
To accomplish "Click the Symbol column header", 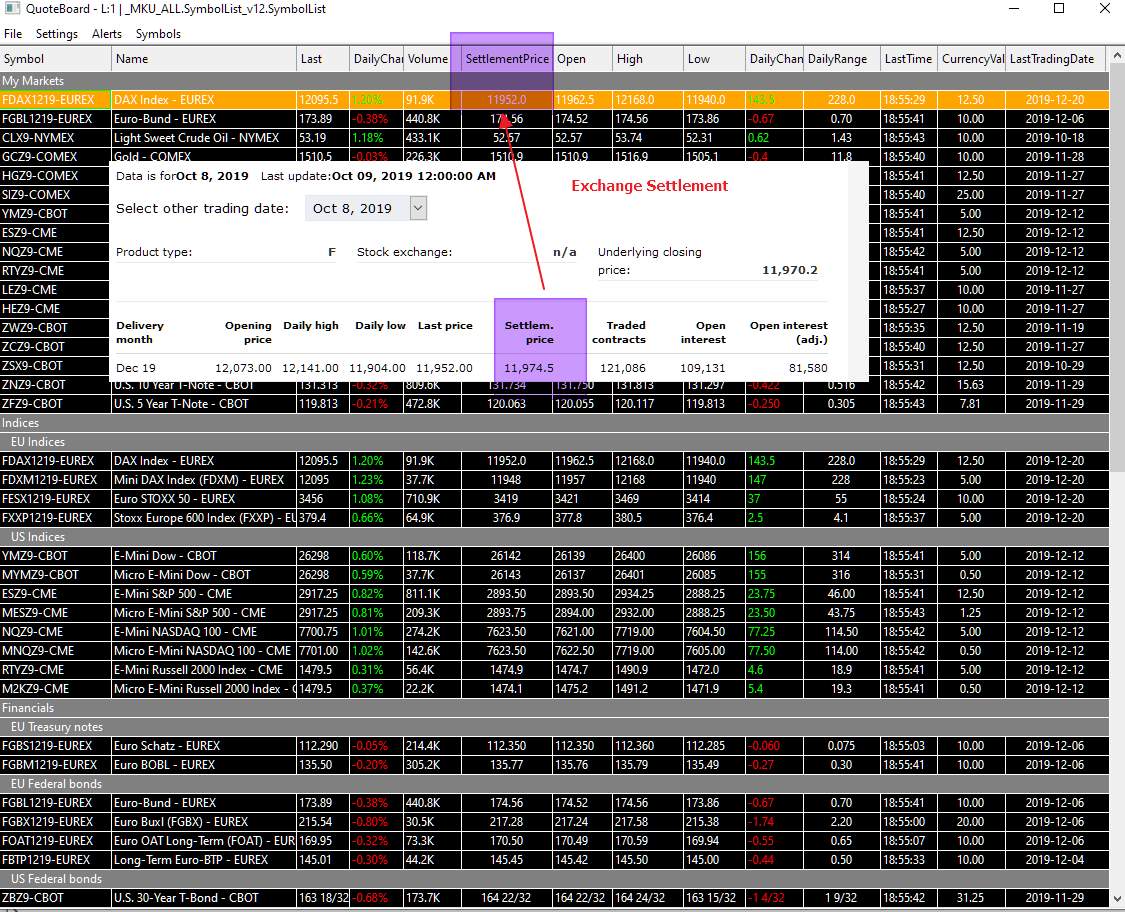I will [x=56, y=59].
